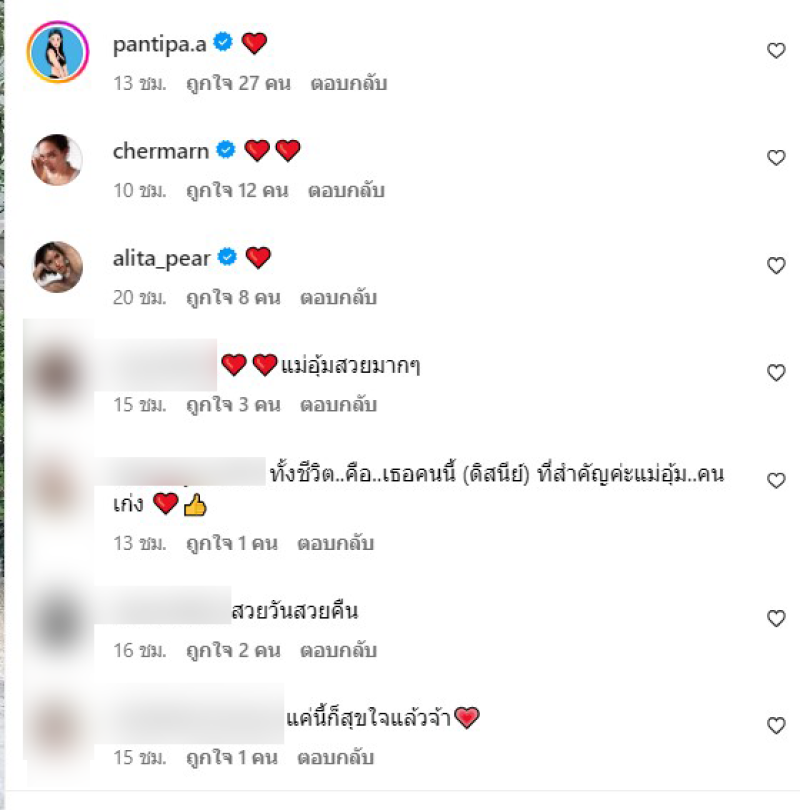Reply to chermarn's comment via ตอบกลับ
Viewport: 800px width, 810px height.
[x=346, y=191]
